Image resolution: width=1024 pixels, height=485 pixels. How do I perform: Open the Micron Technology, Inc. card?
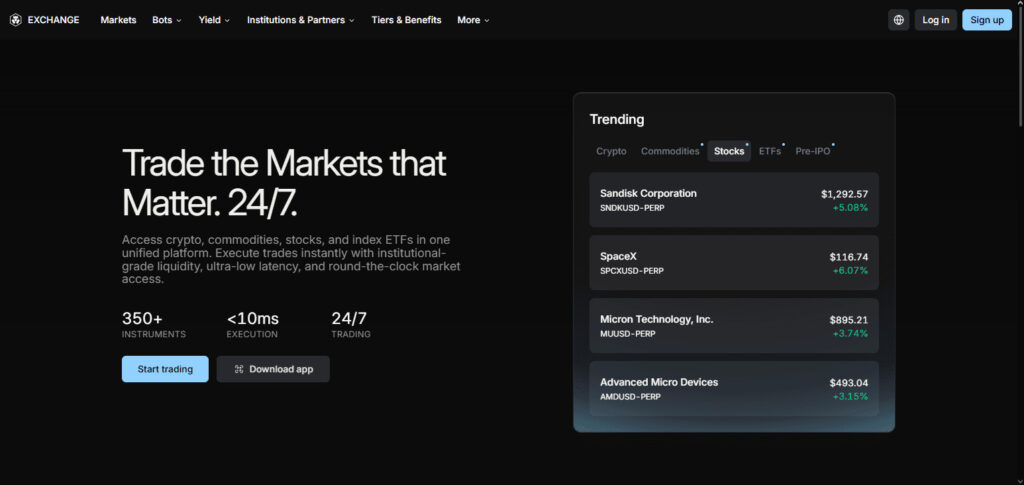(x=734, y=326)
